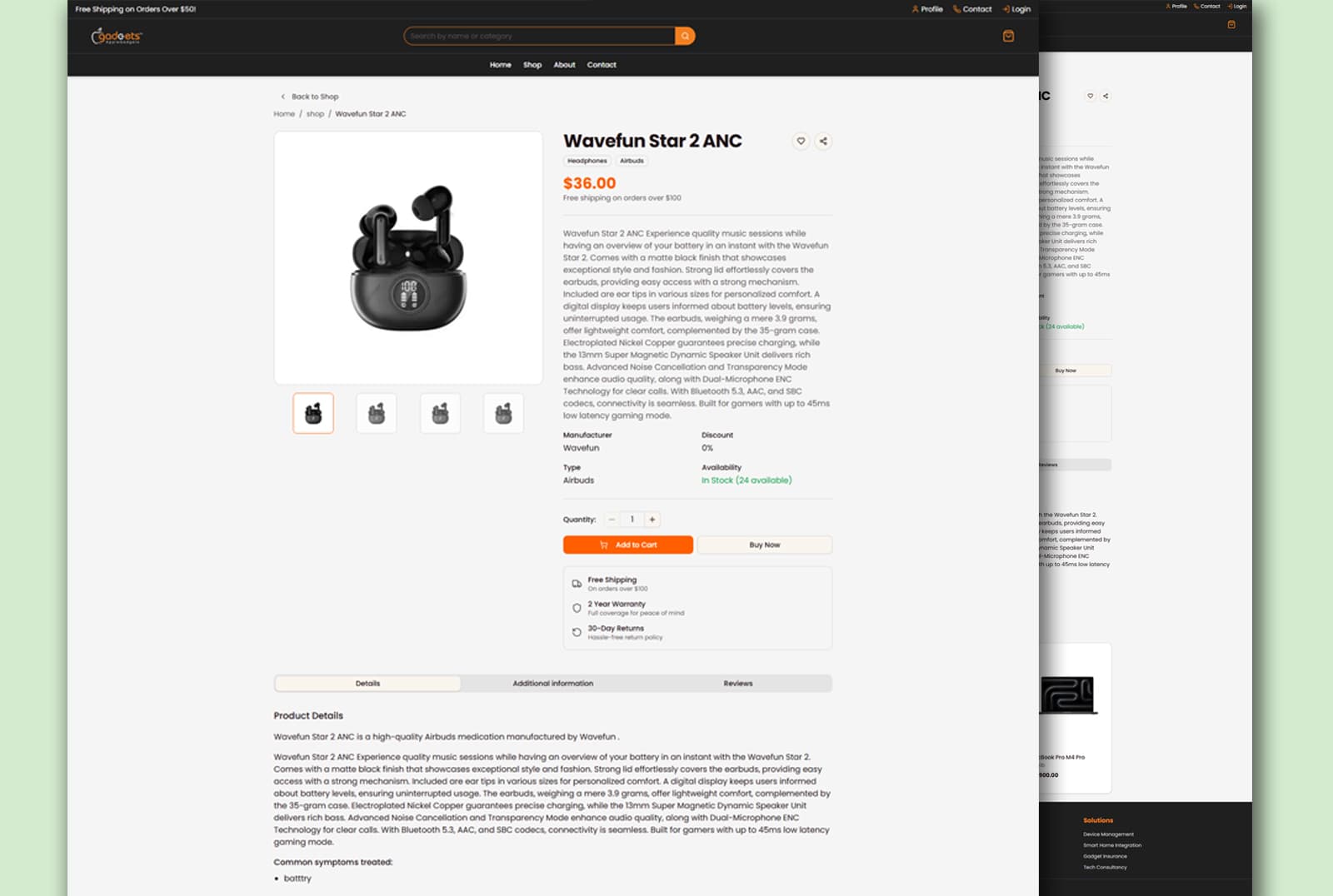Click the Gadgets logo in header
The image size is (1333, 896).
tap(117, 37)
